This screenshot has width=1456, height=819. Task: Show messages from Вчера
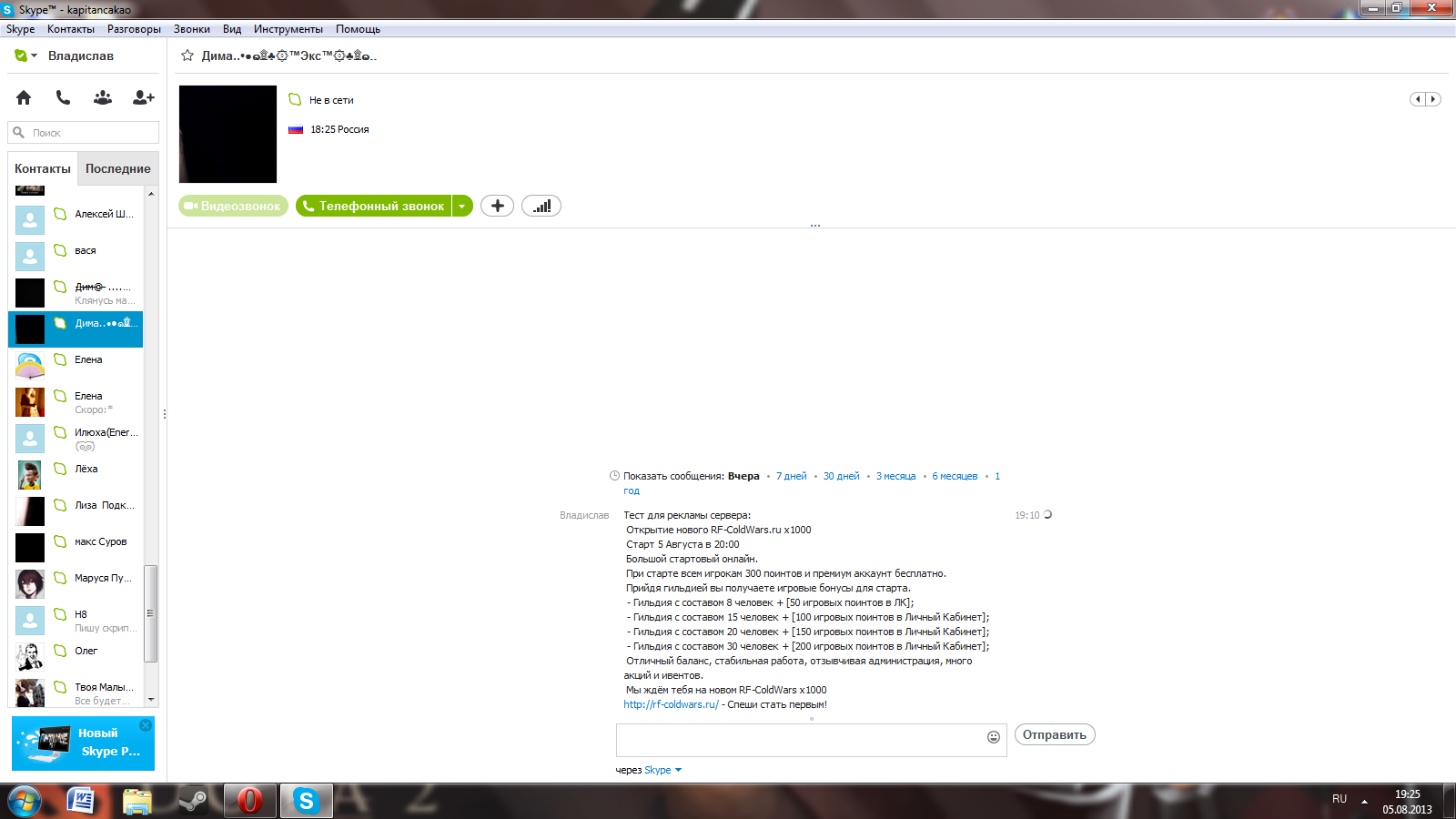click(x=743, y=476)
